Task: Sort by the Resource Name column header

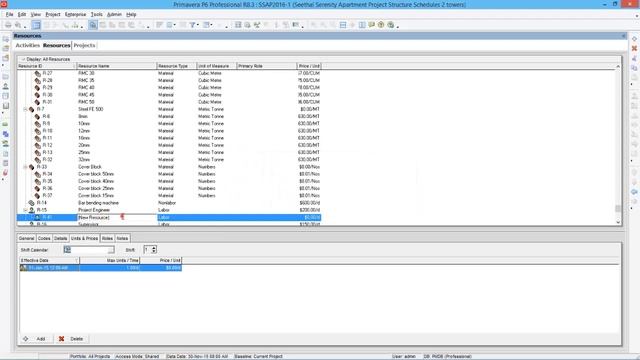Action: click(x=117, y=66)
